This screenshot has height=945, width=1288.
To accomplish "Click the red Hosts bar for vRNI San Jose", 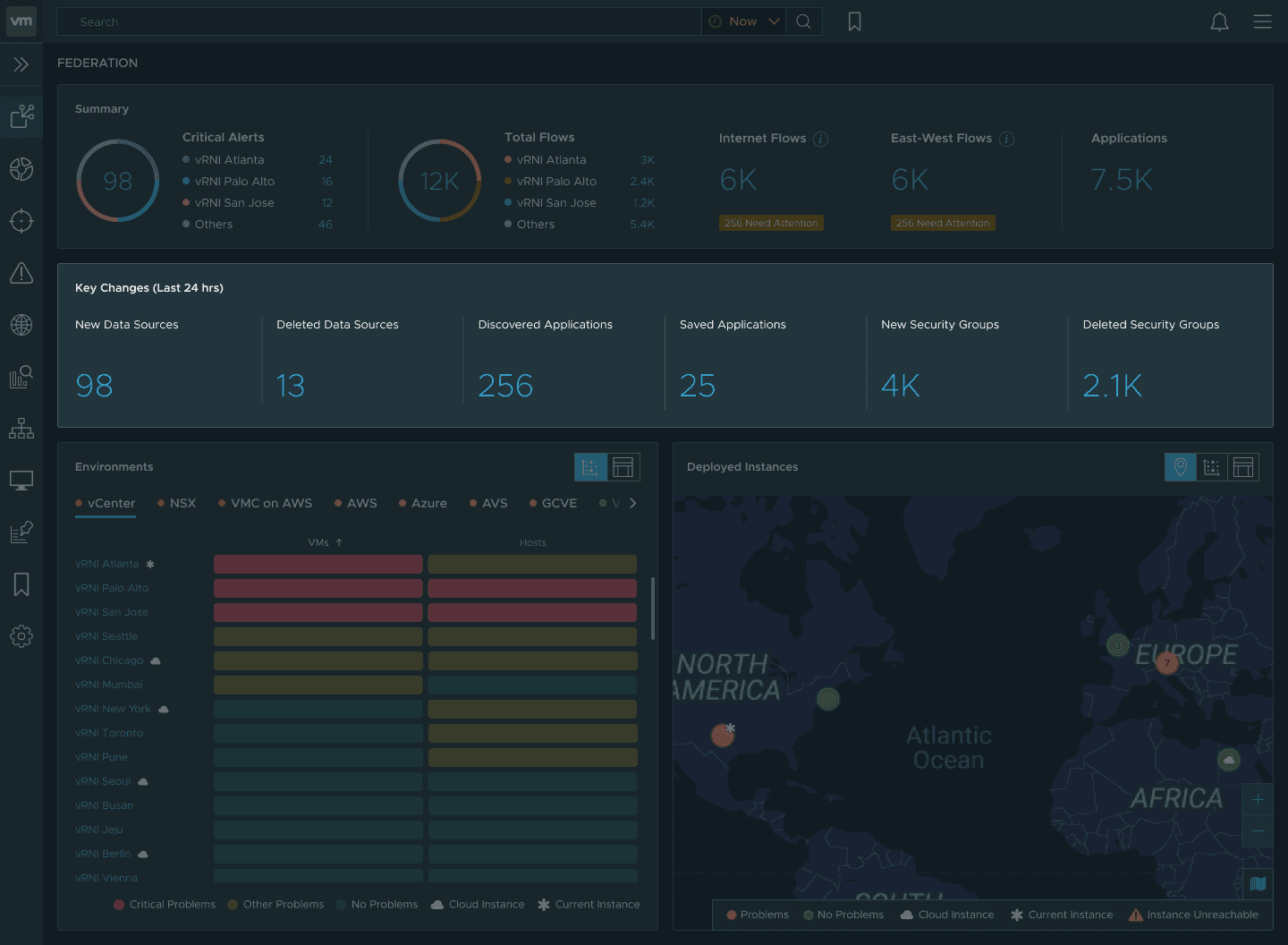I will click(532, 612).
